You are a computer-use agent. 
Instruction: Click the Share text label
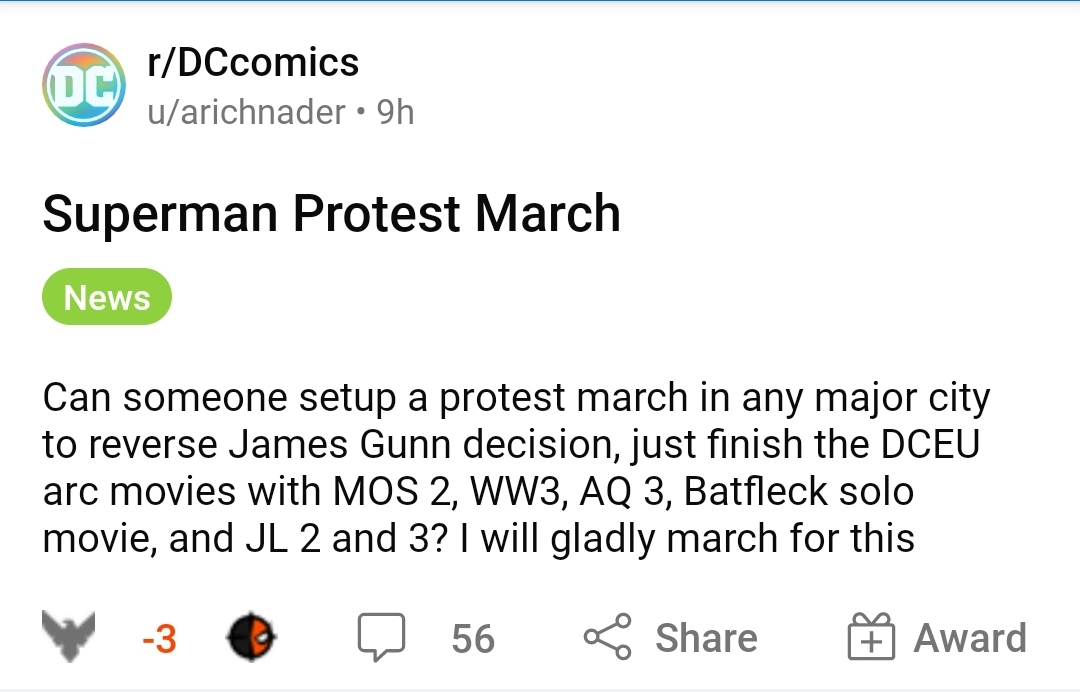pos(706,638)
